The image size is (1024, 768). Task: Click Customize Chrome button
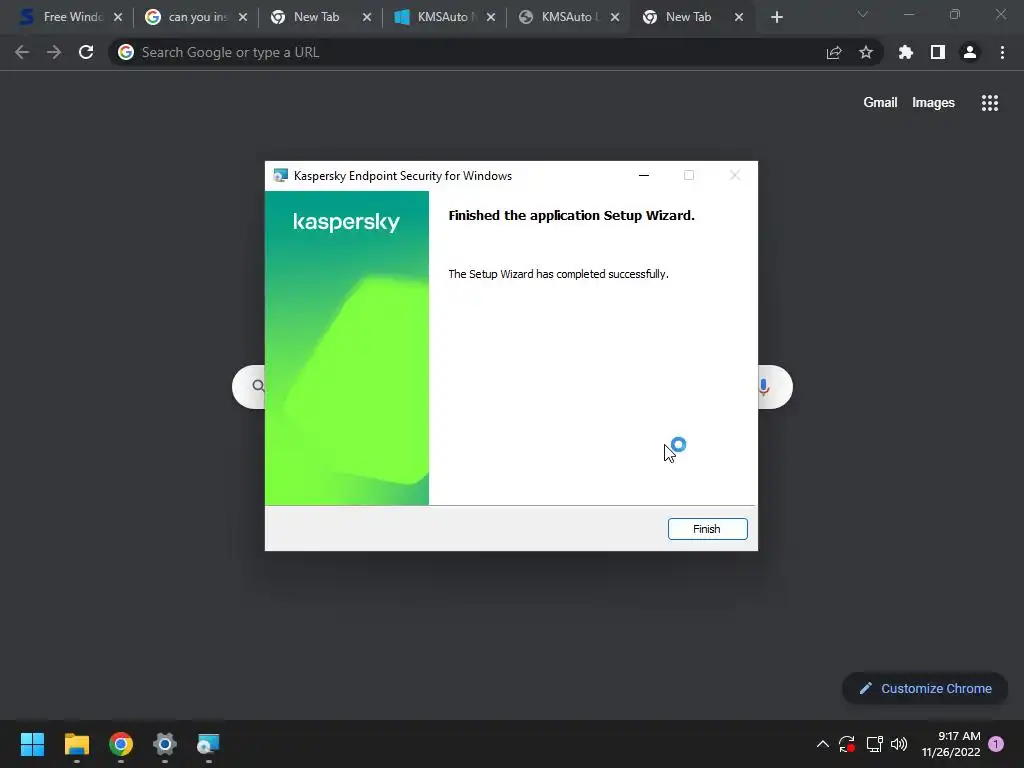[925, 688]
